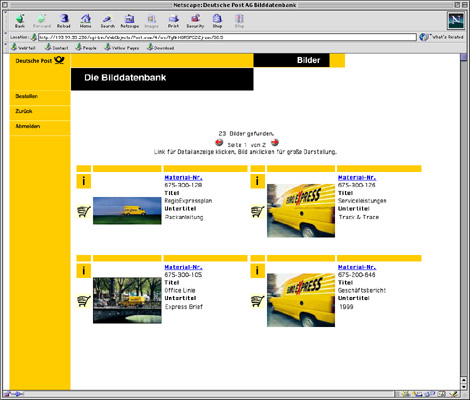Select Bestellen in the sidebar
This screenshot has height=400, width=470.
(x=27, y=96)
